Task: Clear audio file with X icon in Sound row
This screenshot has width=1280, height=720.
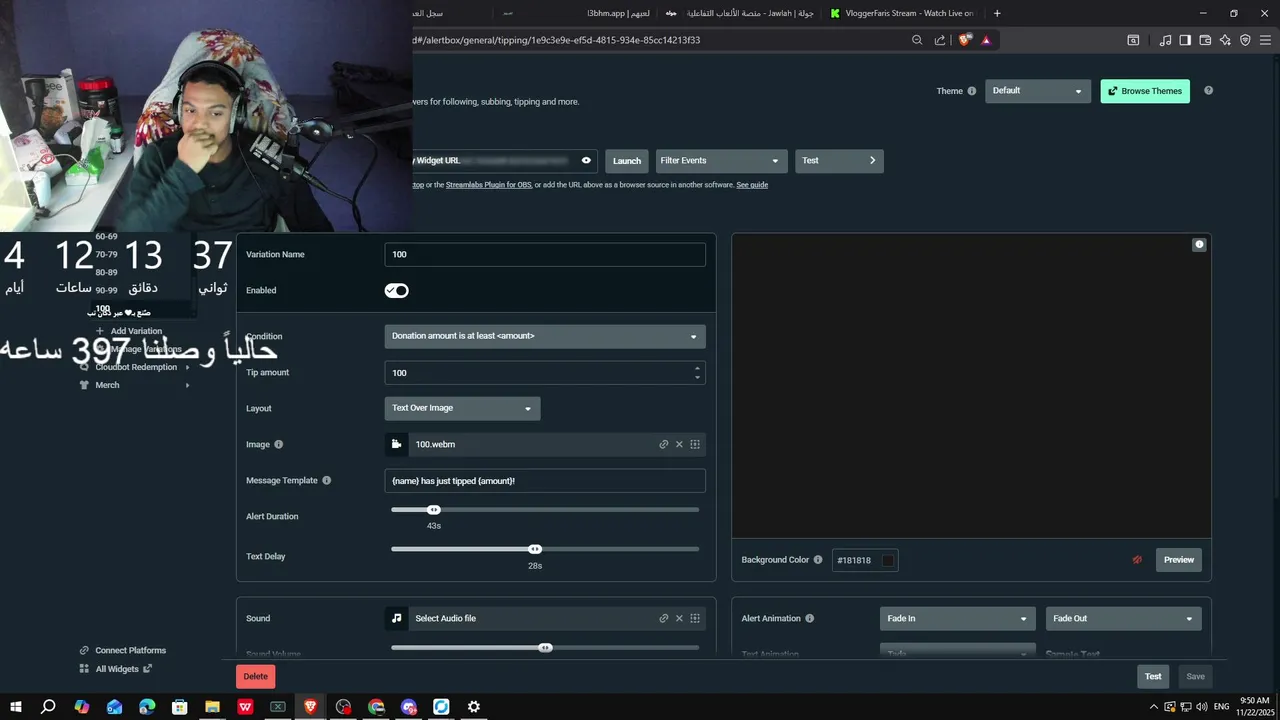Action: coord(679,618)
